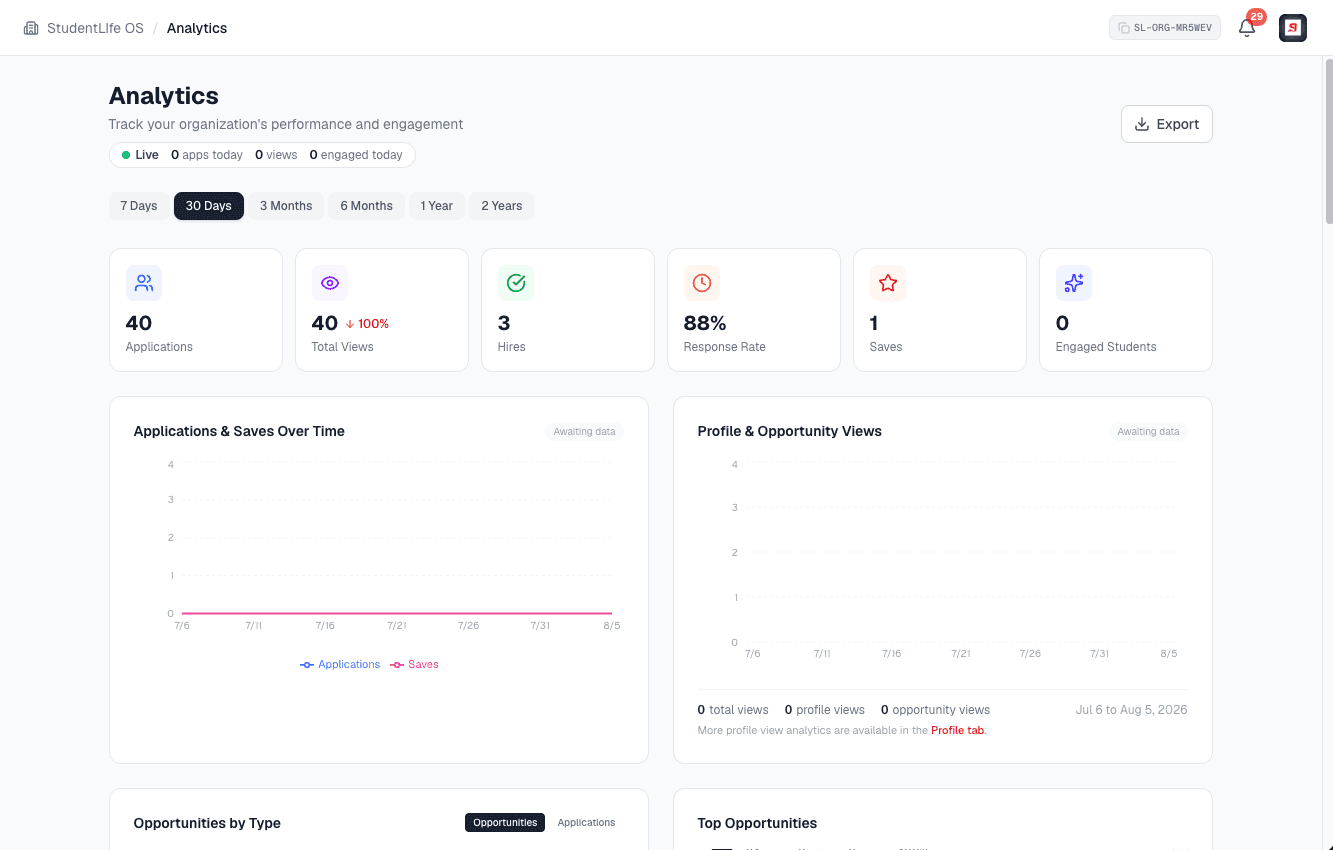Click the green Live status dot
Screen dimensions: 1333x850
pyautogui.click(x=126, y=155)
